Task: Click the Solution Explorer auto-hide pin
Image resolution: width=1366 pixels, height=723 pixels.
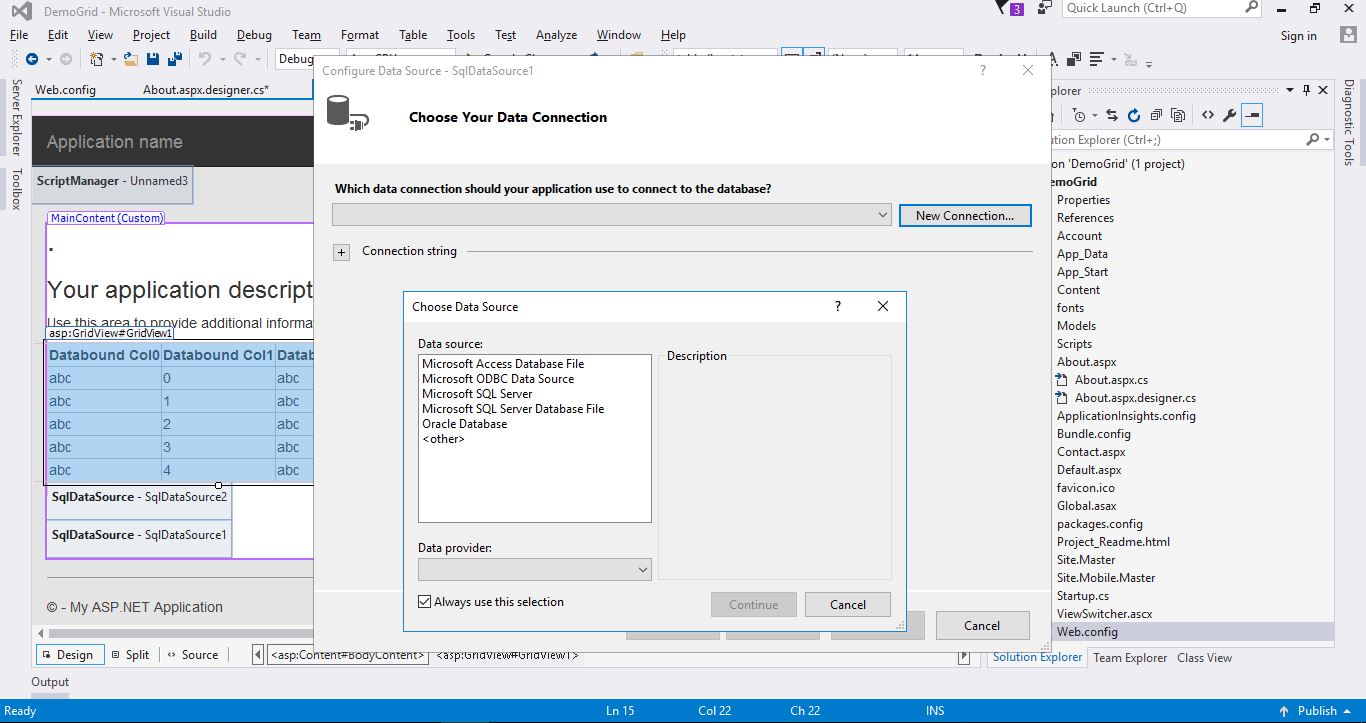Action: (x=1305, y=90)
